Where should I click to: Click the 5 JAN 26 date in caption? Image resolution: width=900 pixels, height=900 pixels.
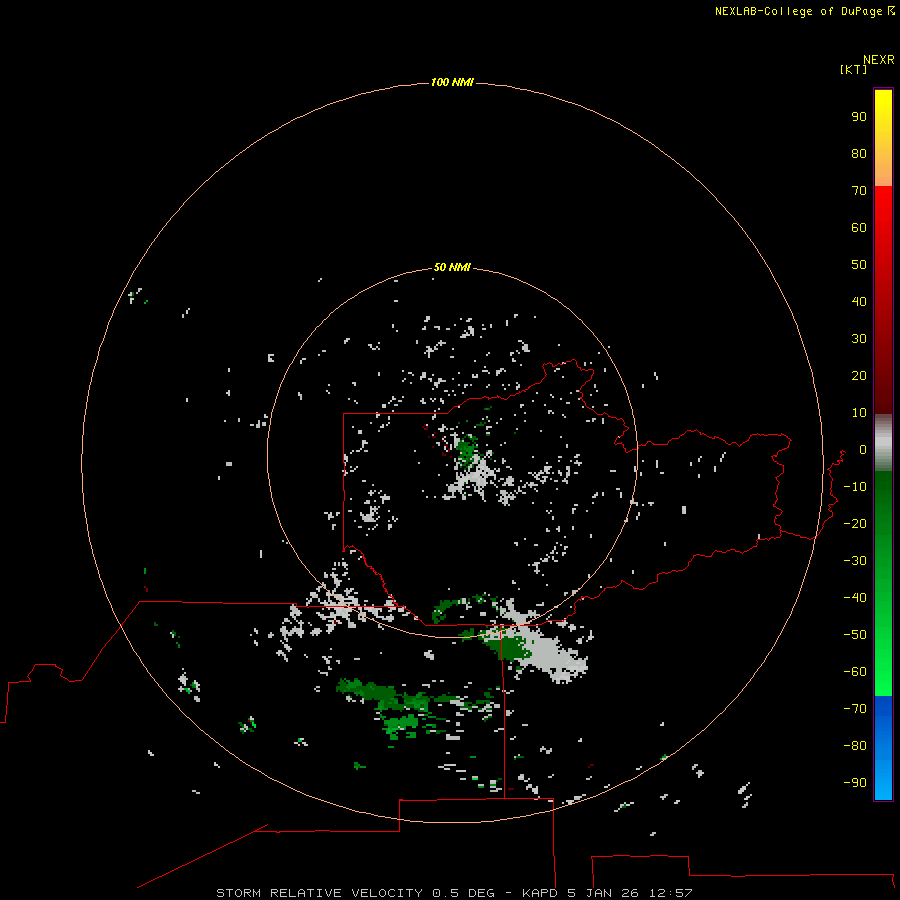pyautogui.click(x=603, y=893)
